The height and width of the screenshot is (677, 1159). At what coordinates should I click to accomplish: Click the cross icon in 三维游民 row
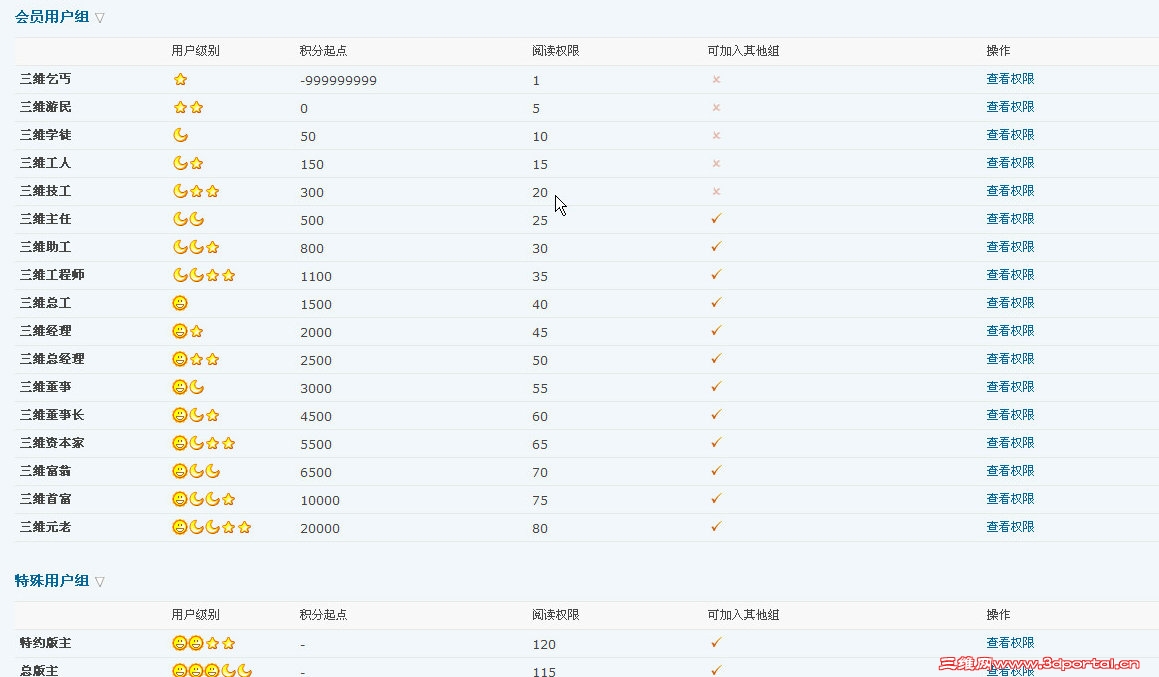coord(716,107)
